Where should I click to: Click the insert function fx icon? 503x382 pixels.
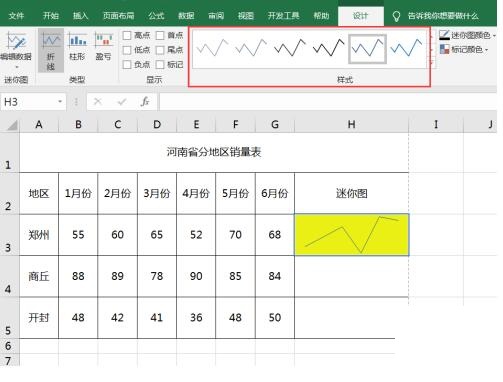[x=145, y=102]
